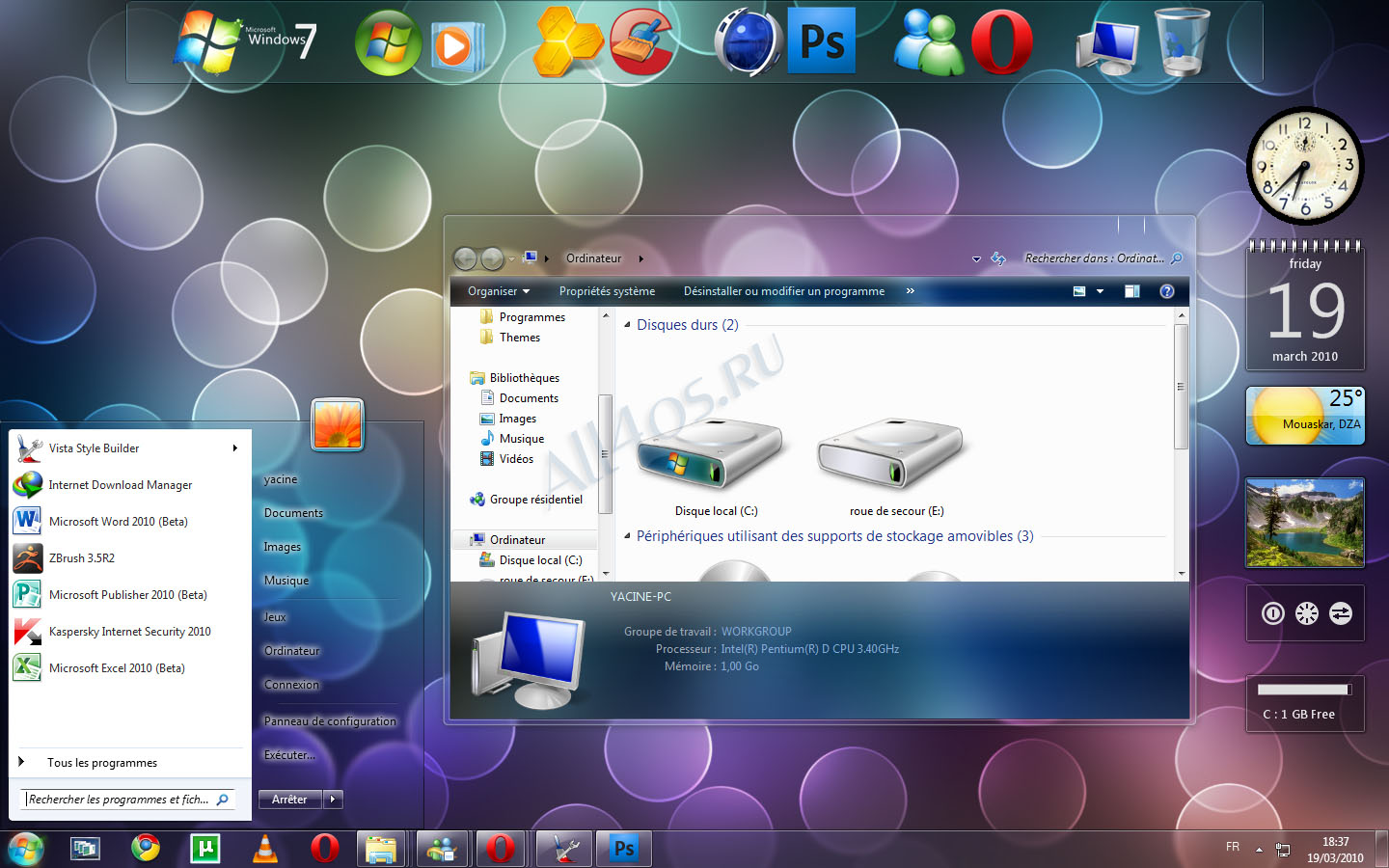Screen dimensions: 1389x868
Task: Open Windows Explorer folder icon on taskbar
Action: pyautogui.click(x=381, y=849)
